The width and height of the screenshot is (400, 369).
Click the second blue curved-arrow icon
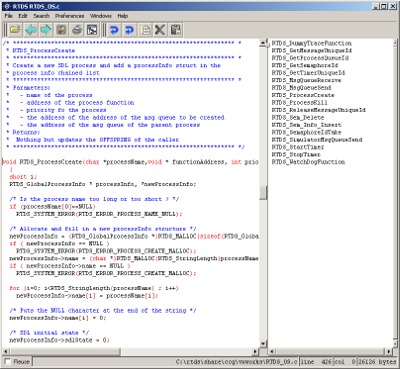click(x=129, y=30)
